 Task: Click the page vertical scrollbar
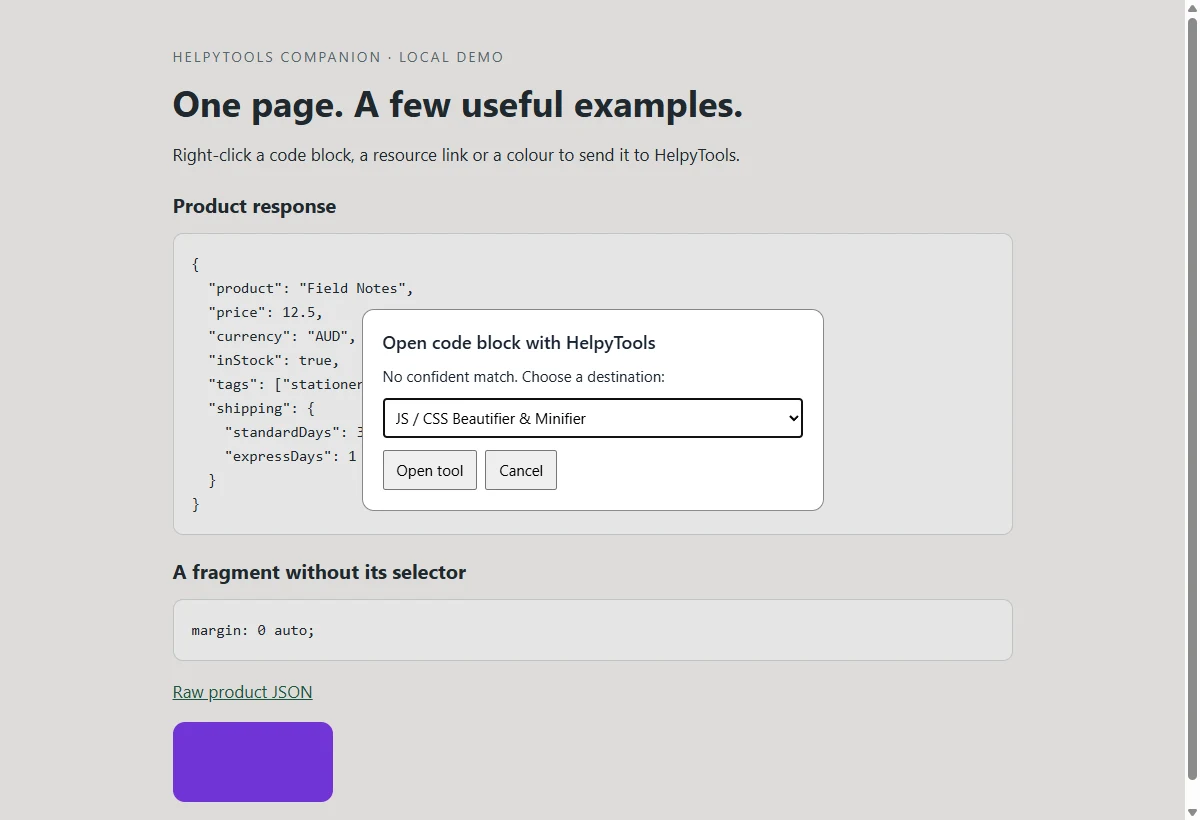tap(1191, 400)
